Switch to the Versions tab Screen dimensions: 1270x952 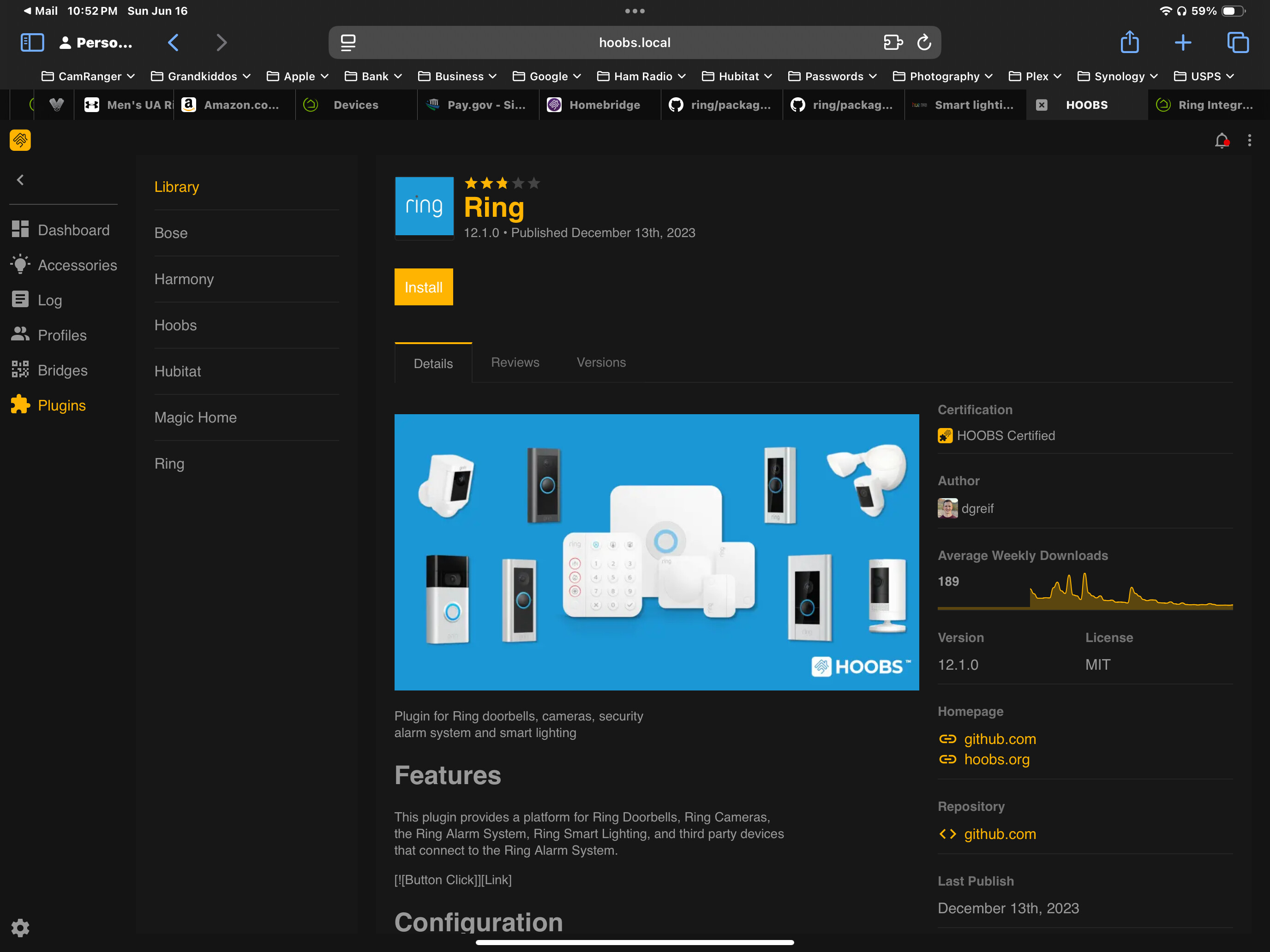coord(600,362)
